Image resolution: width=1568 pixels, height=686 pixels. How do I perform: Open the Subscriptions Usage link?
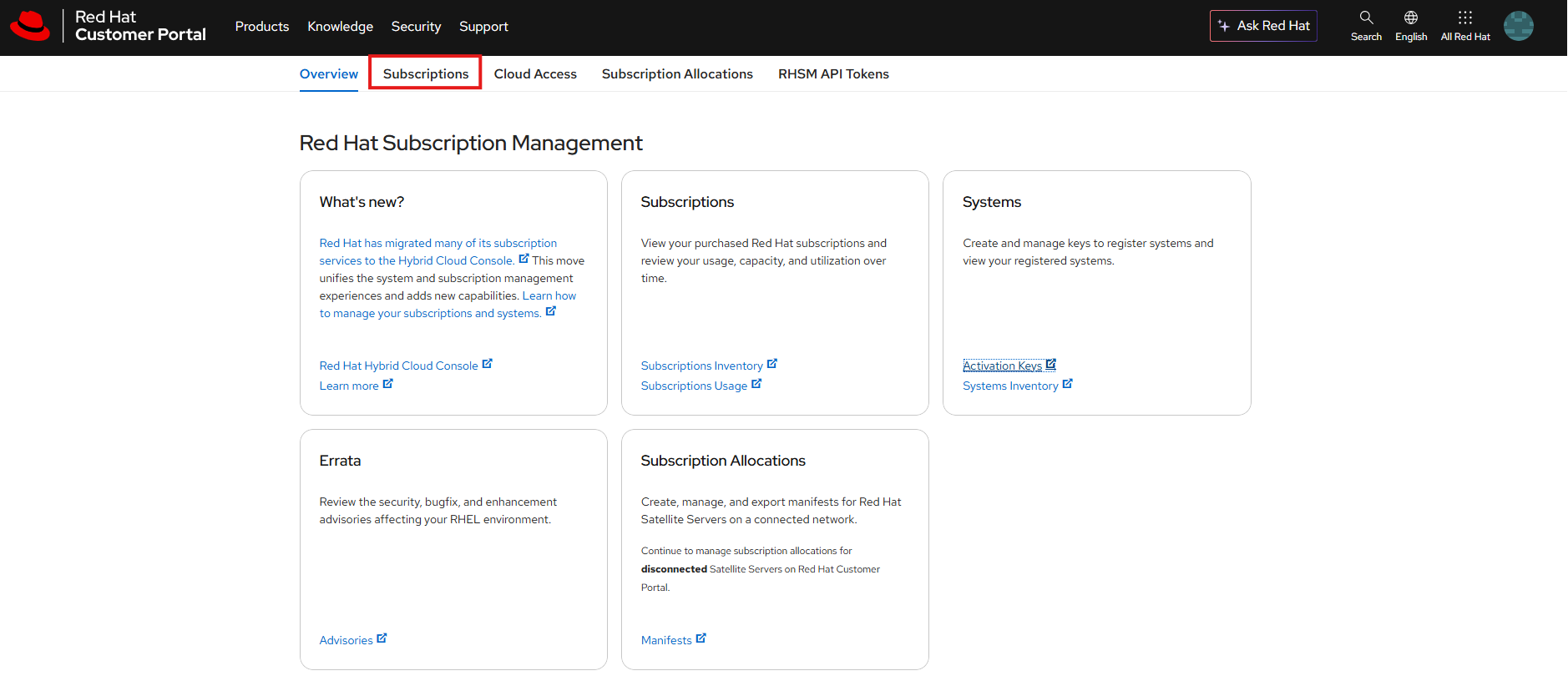[694, 386]
